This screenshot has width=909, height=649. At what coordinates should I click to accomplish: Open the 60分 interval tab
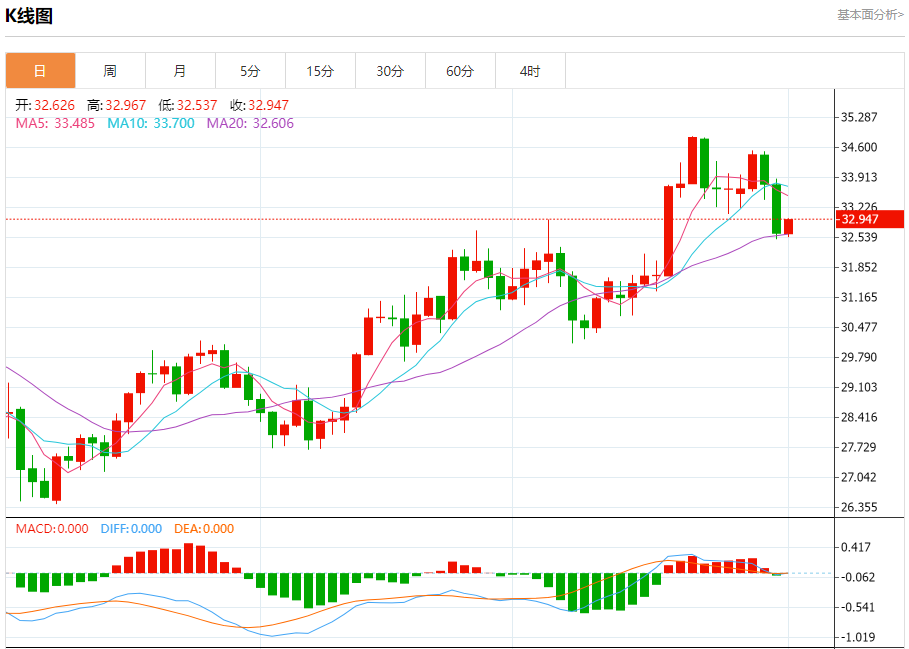pos(460,71)
